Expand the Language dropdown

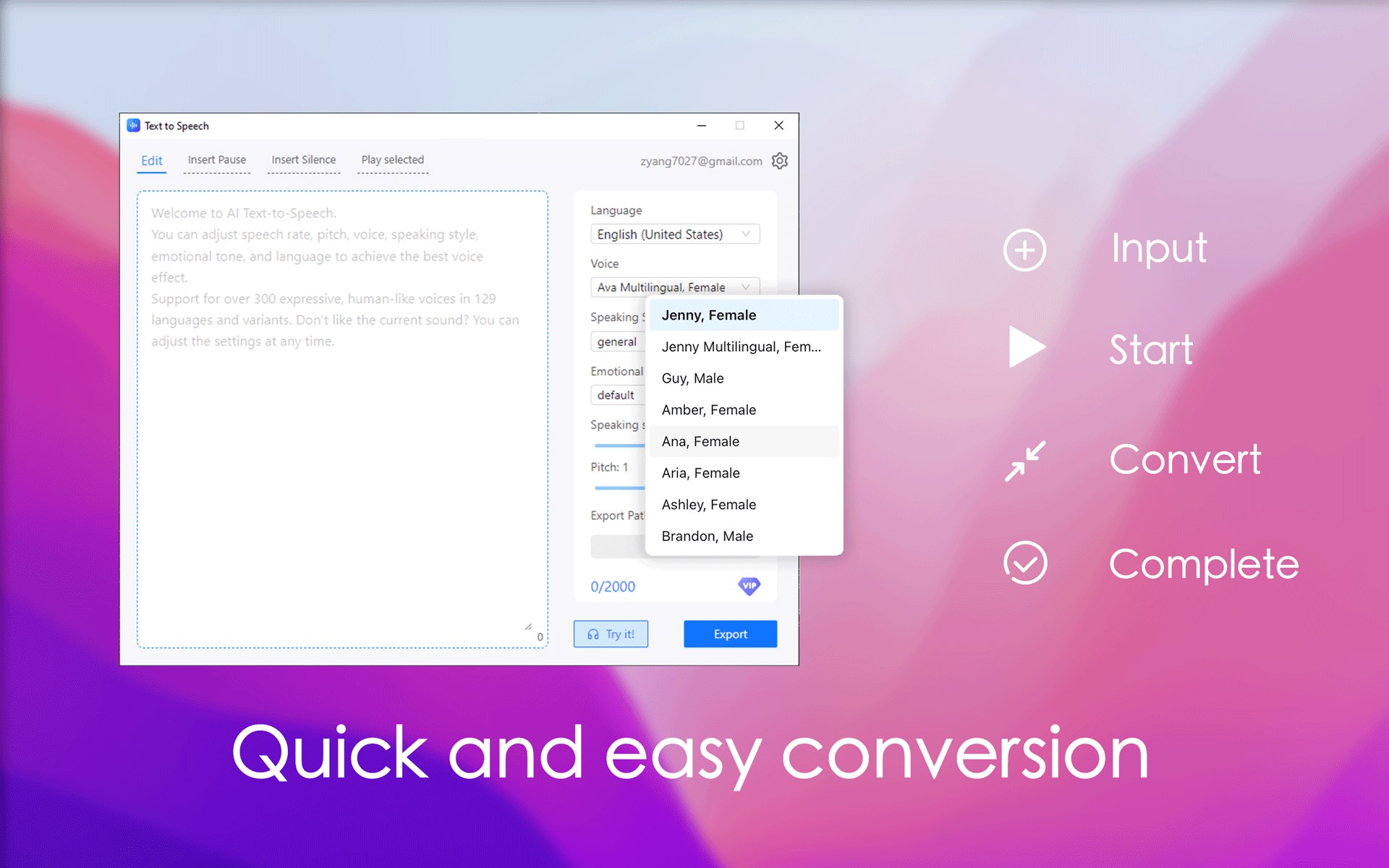[x=674, y=234]
